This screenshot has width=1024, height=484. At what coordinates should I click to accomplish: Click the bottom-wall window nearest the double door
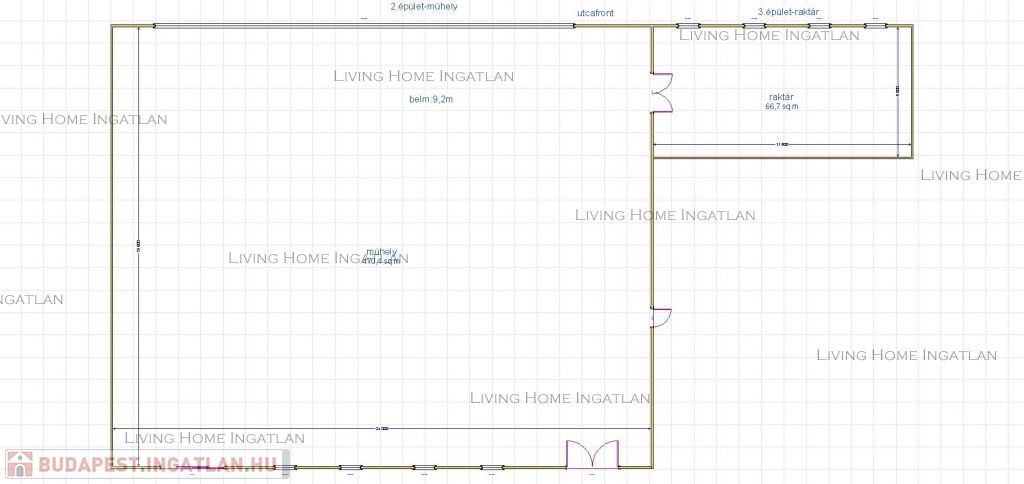[x=491, y=467]
